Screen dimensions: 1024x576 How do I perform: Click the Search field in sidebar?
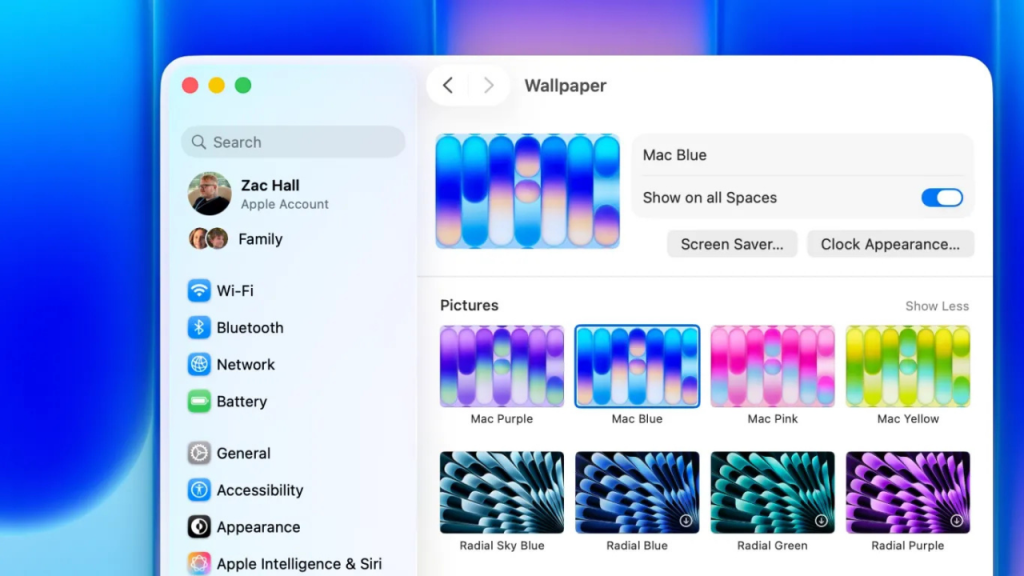(x=293, y=142)
